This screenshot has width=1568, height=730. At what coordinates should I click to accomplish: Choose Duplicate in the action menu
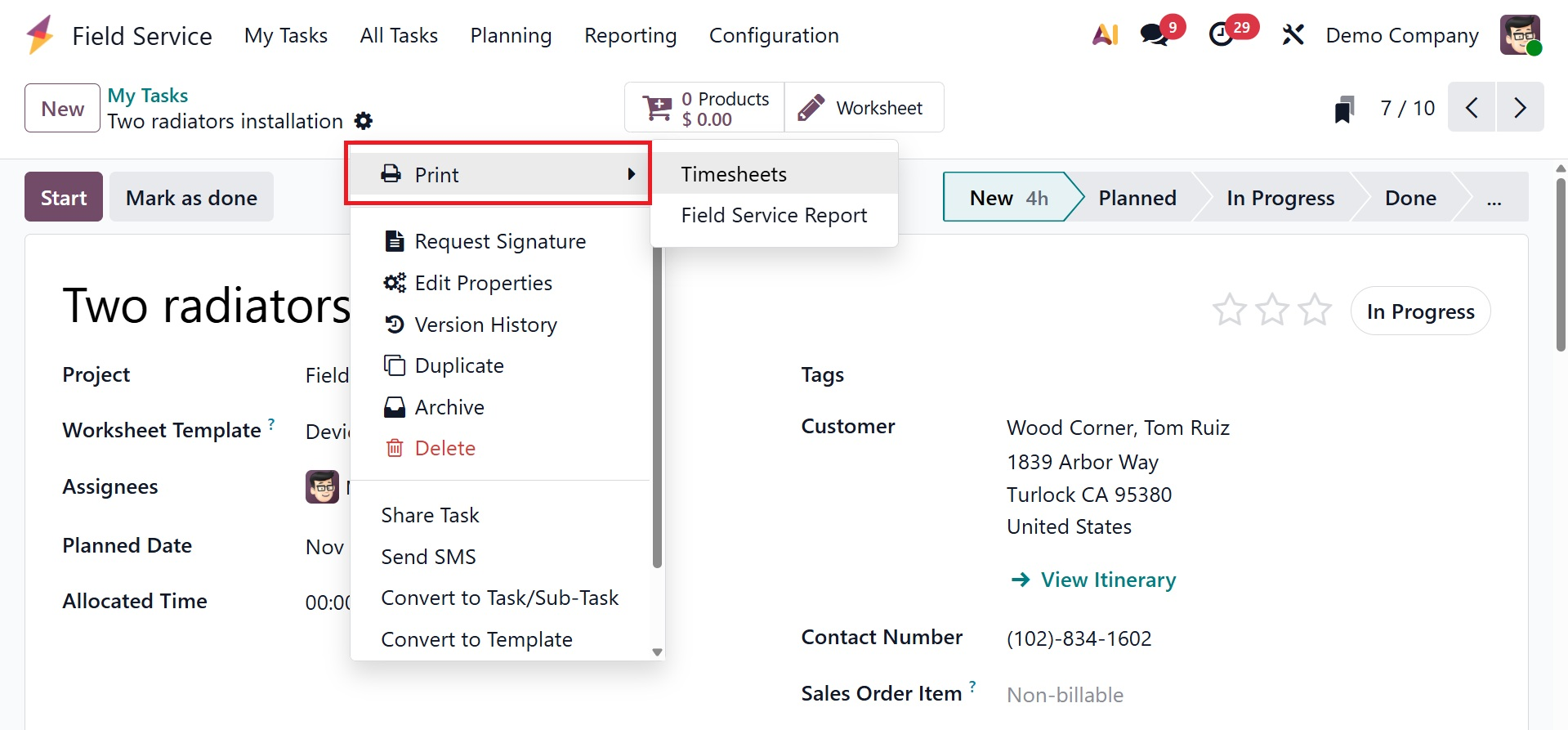pos(459,365)
